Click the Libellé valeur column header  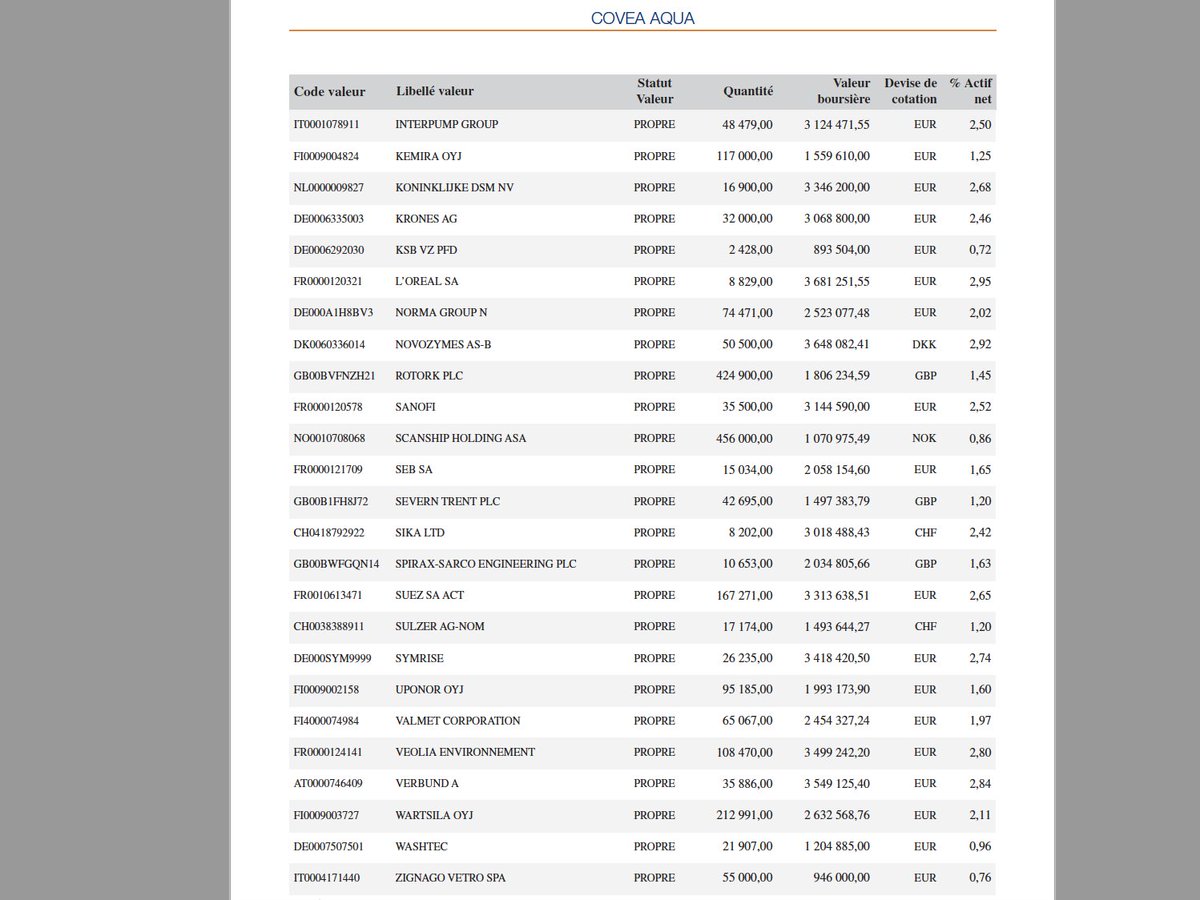point(435,91)
